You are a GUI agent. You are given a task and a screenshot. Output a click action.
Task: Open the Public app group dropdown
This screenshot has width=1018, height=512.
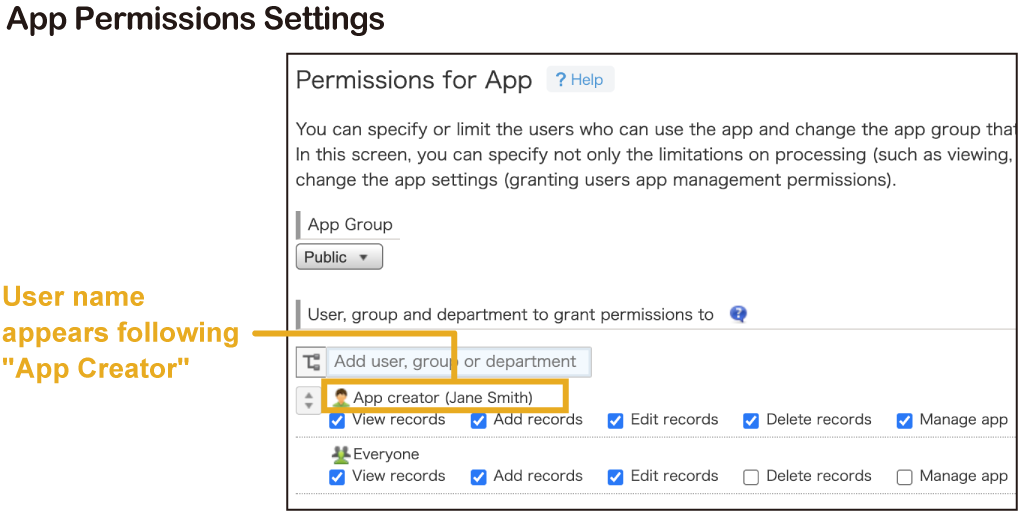click(x=339, y=257)
